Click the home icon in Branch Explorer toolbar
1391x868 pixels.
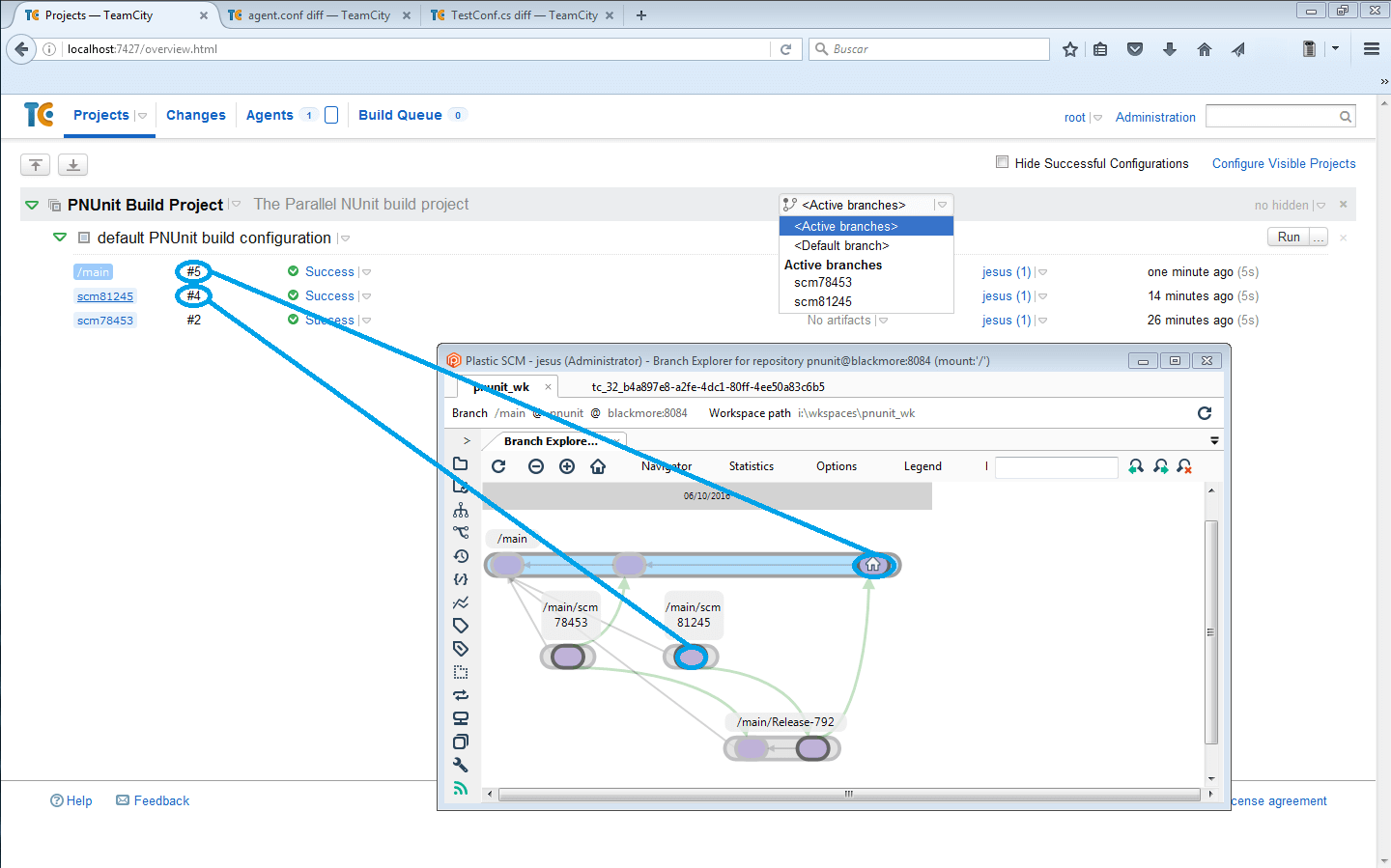(598, 466)
